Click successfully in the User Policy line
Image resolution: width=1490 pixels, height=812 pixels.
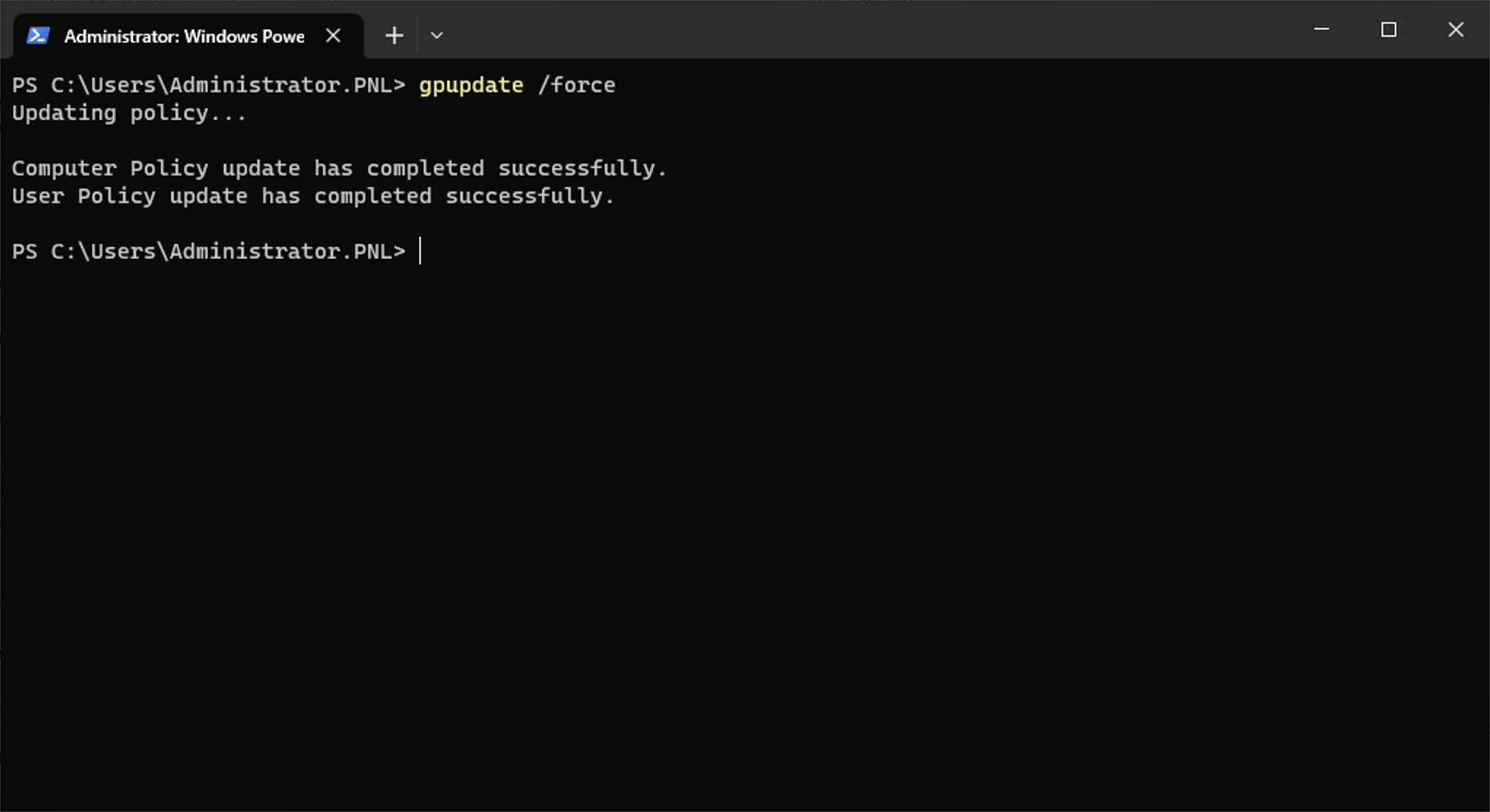[530, 196]
